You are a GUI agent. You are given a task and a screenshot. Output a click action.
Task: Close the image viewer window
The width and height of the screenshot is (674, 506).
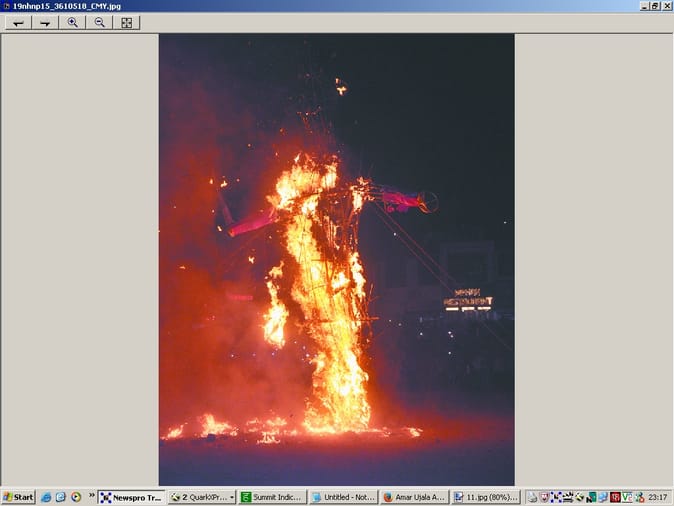click(x=666, y=6)
